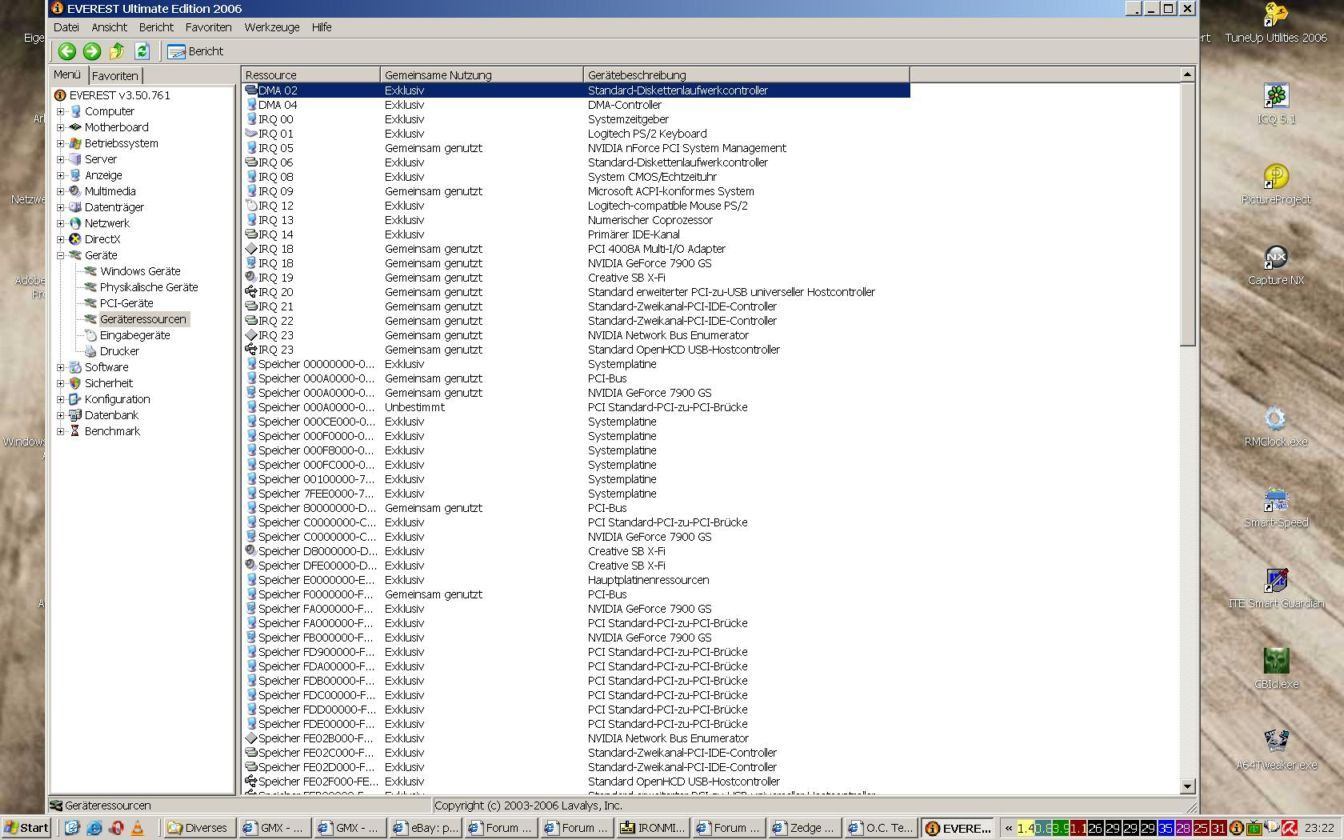1344x840 pixels.
Task: Select PCI-Geräte in the tree
Action: click(126, 303)
